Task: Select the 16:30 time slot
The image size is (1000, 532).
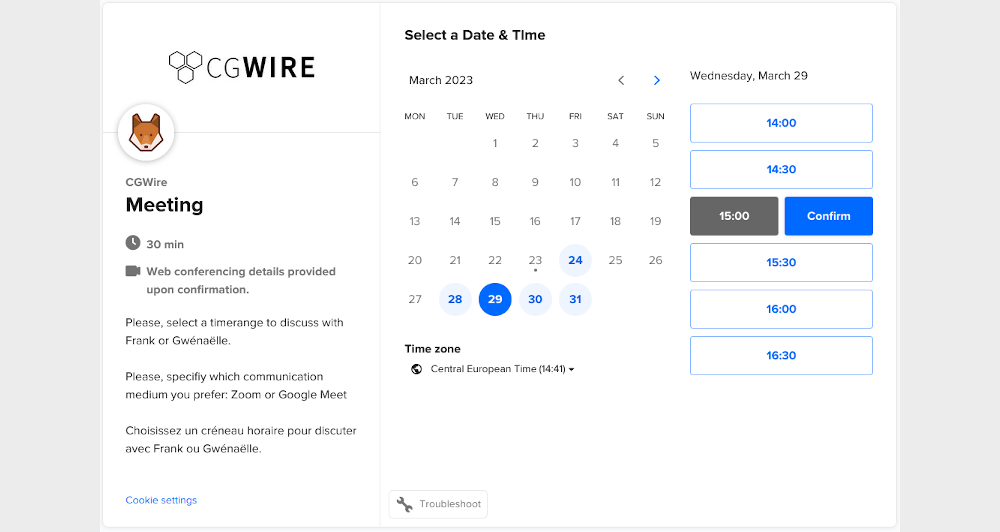Action: [x=781, y=355]
